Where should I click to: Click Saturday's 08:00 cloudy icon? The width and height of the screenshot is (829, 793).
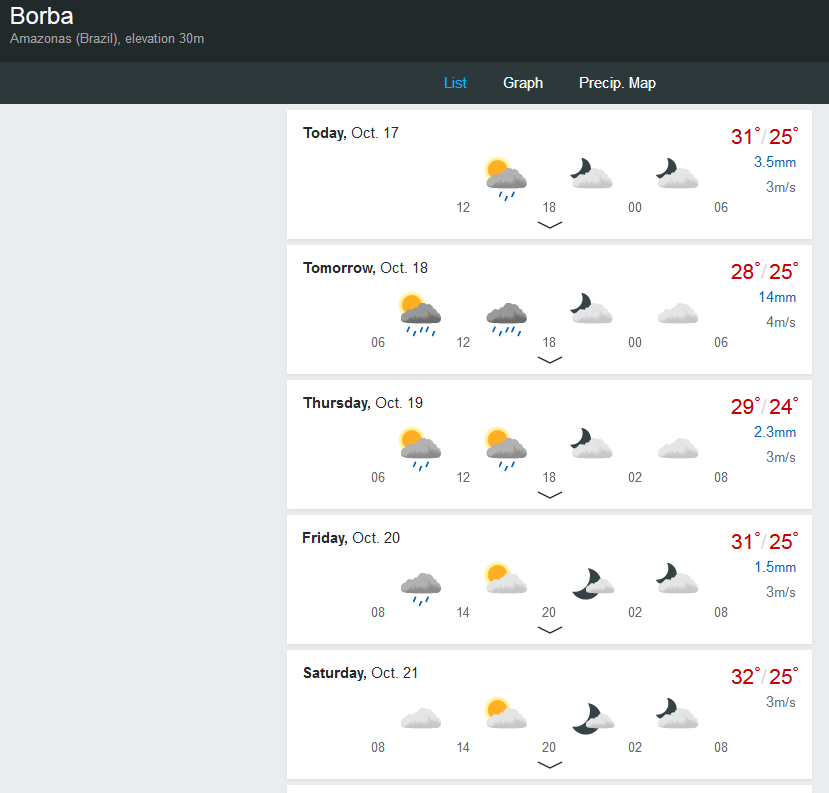tap(420, 718)
